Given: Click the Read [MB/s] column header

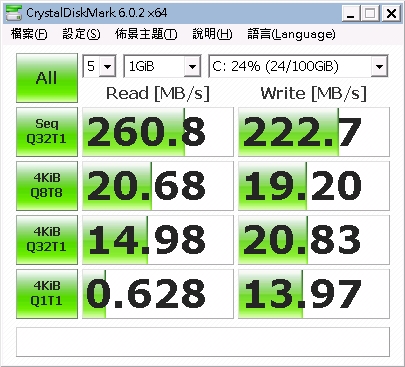Looking at the screenshot, I should click(x=158, y=93).
